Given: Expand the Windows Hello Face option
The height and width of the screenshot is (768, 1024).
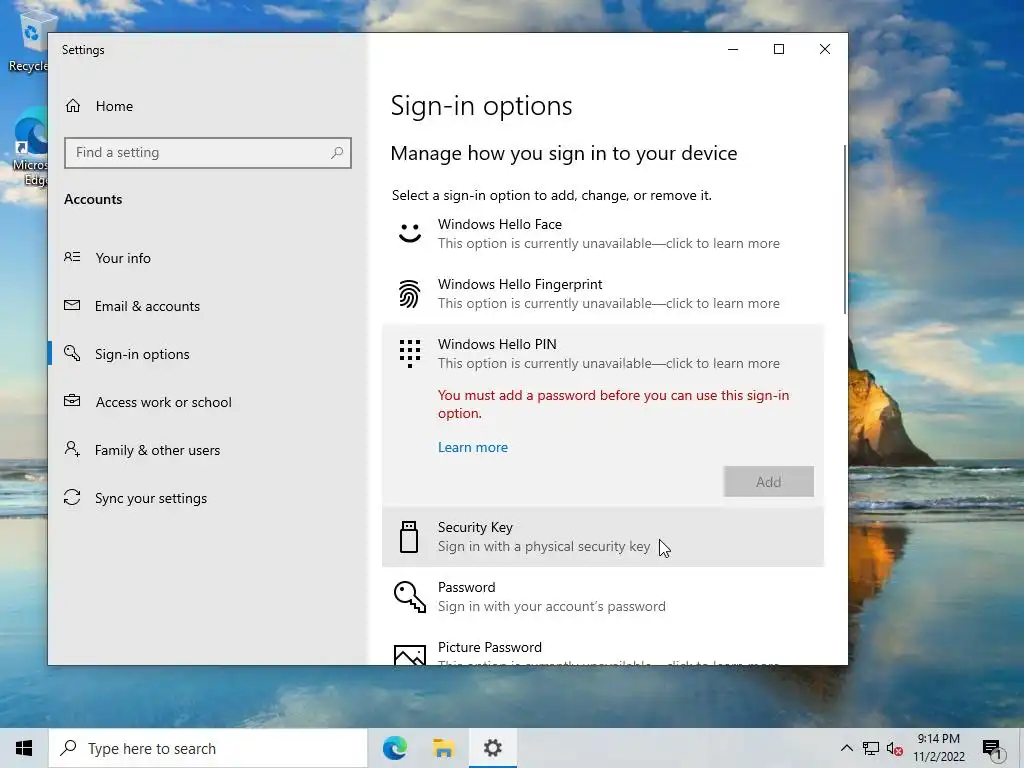Looking at the screenshot, I should (603, 234).
